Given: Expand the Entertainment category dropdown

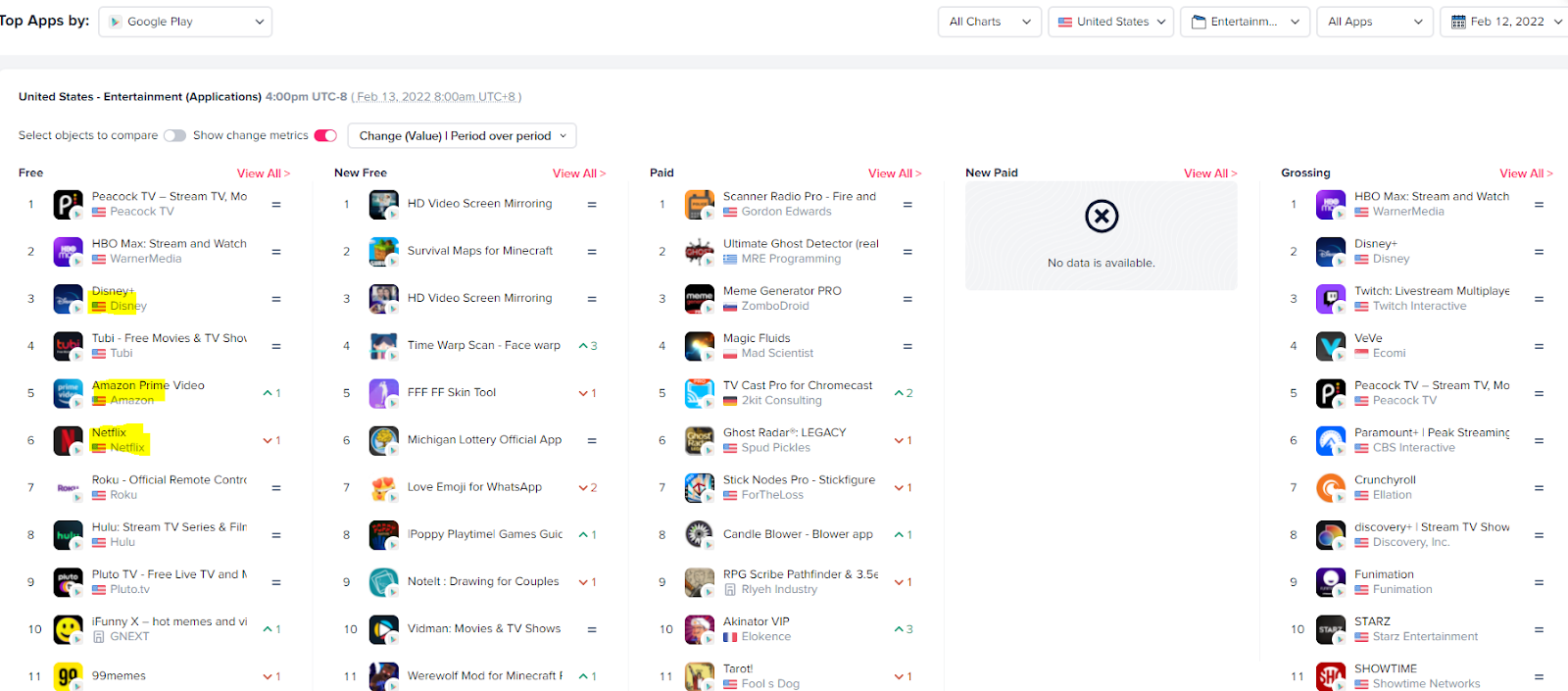Looking at the screenshot, I should tap(1245, 22).
